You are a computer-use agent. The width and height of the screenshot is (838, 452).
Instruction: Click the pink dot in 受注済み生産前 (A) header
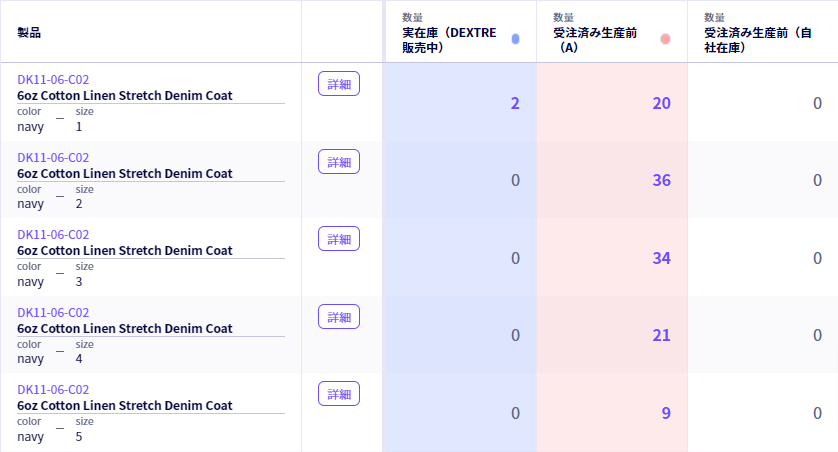click(x=665, y=39)
